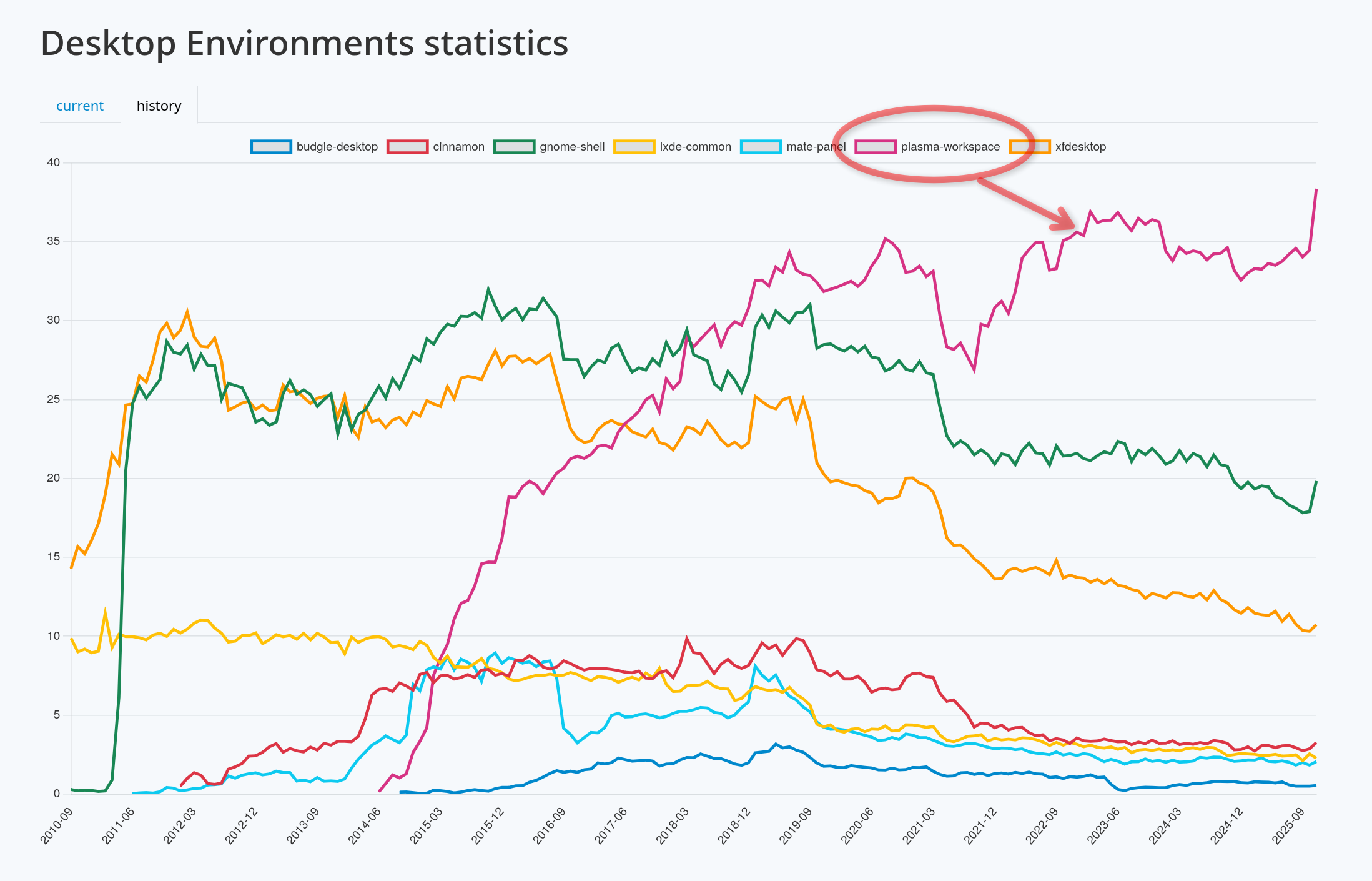Viewport: 1372px width, 881px height.
Task: Switch to the current tab
Action: coord(80,106)
